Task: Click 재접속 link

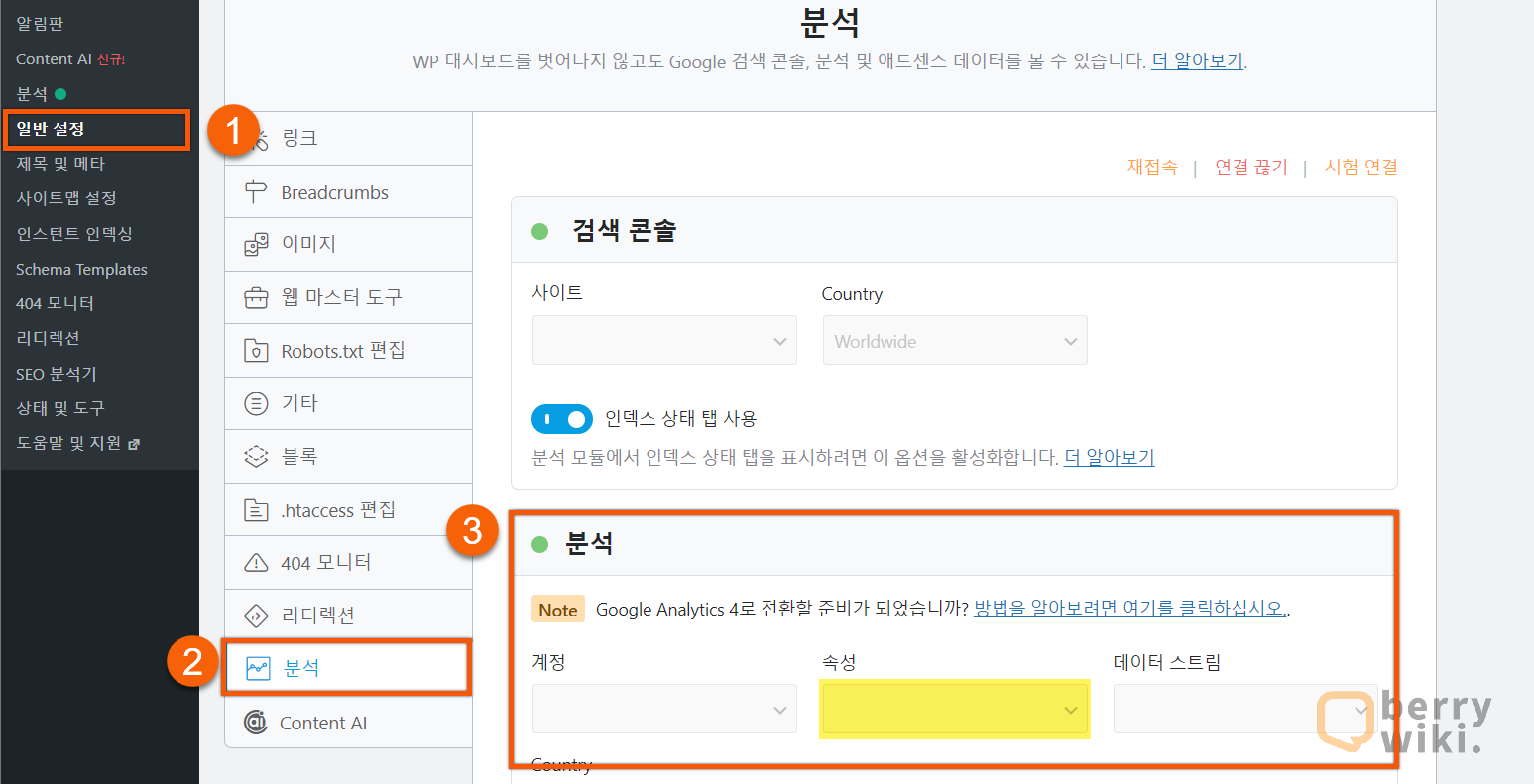Action: [1152, 168]
